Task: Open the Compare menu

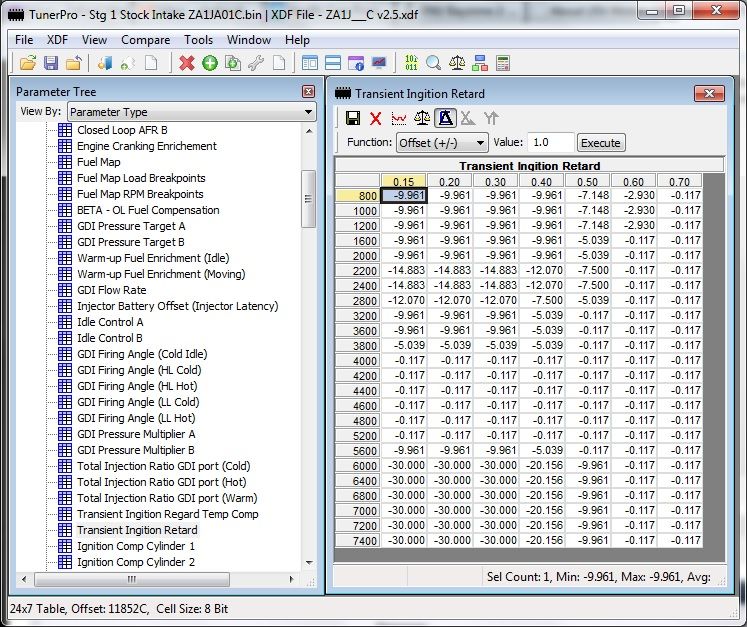Action: [x=146, y=40]
